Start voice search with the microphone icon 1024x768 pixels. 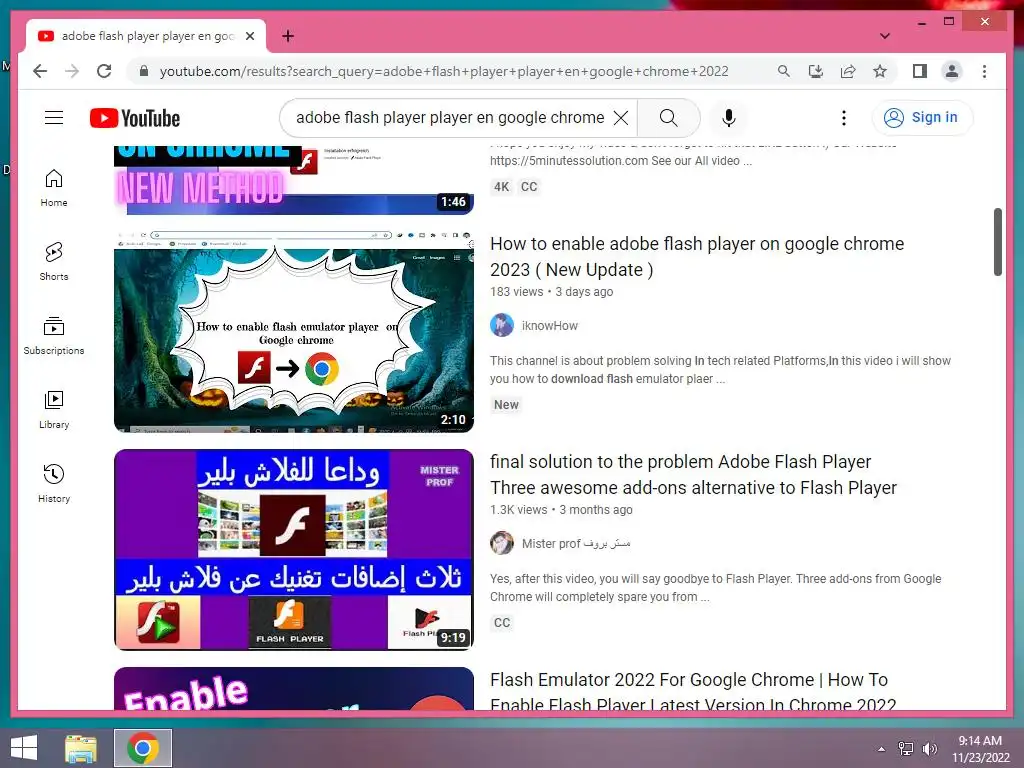click(729, 118)
